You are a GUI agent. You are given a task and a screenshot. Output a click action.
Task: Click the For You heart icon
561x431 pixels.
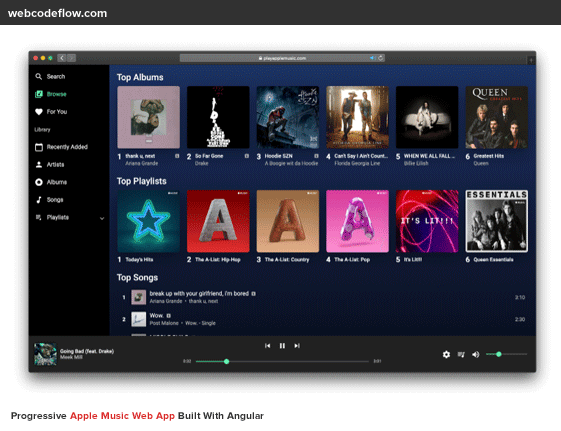click(39, 112)
